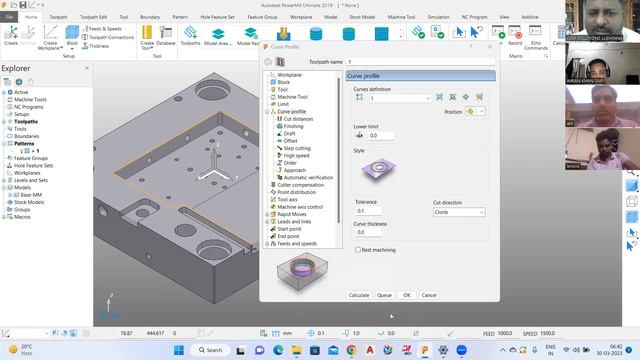Open the Boundary ribbon tab
The image size is (640, 360).
[150, 17]
